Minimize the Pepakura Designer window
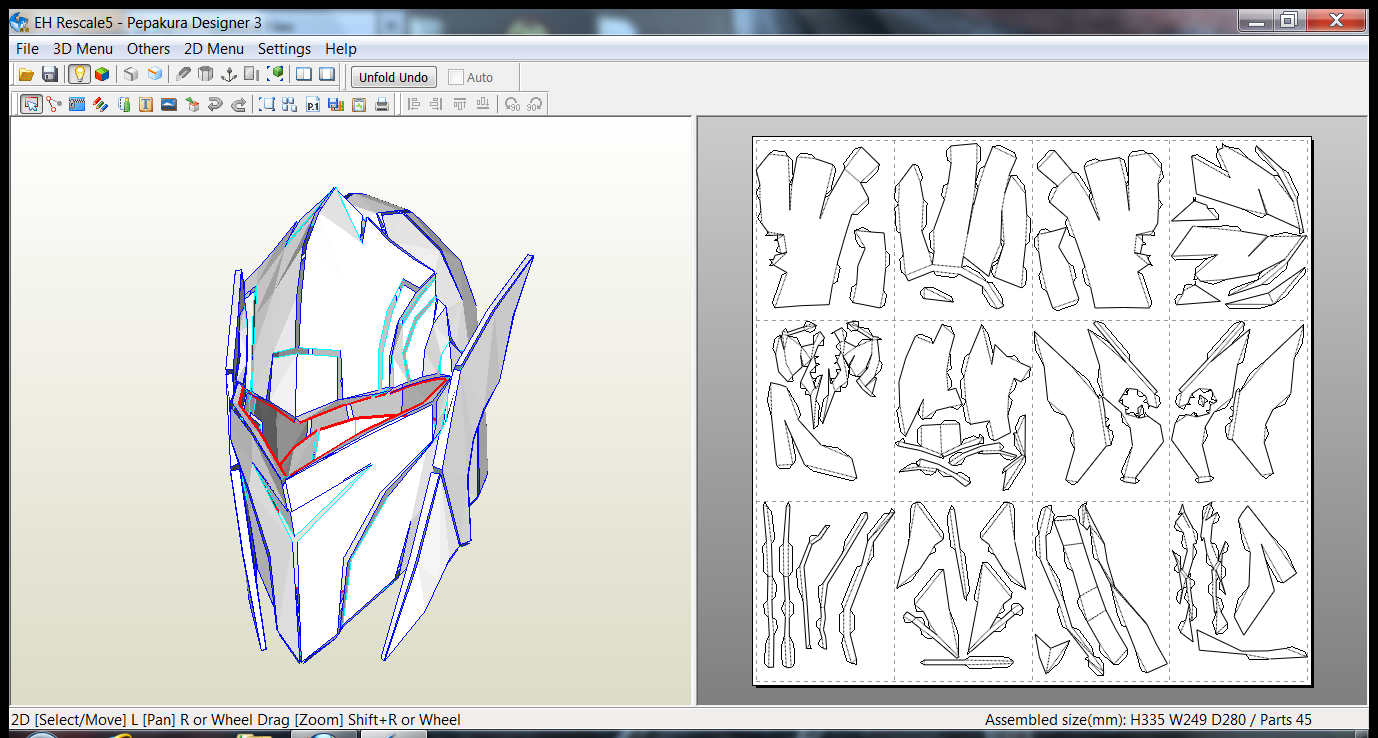This screenshot has width=1378, height=738. point(1258,19)
